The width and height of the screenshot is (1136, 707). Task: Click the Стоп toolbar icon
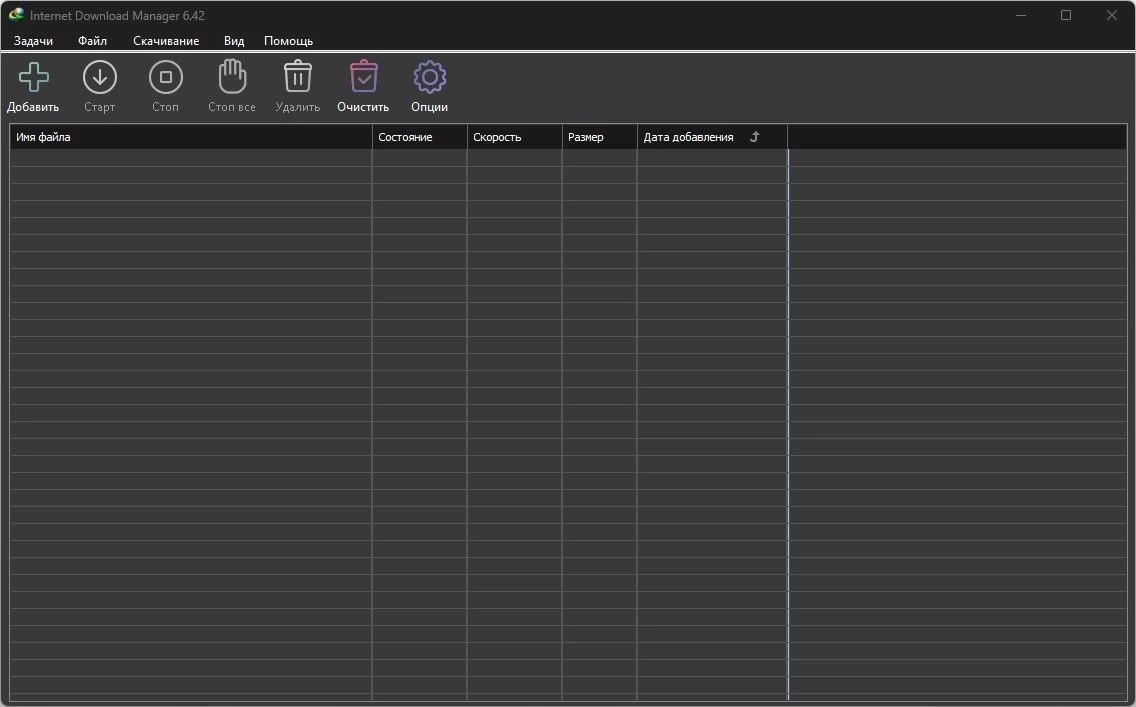[166, 78]
